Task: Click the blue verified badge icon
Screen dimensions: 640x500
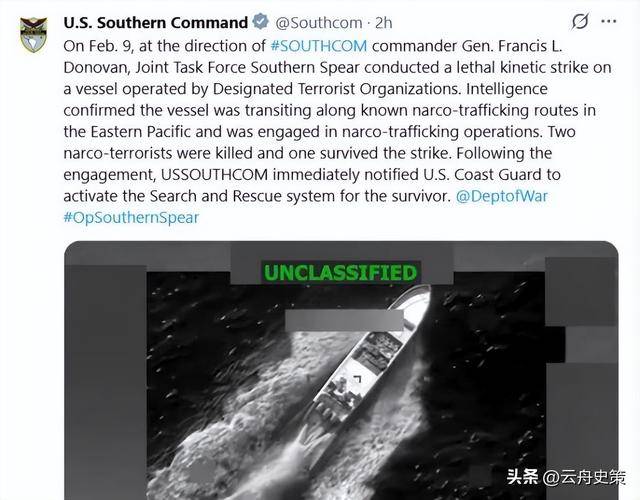Action: [x=260, y=22]
